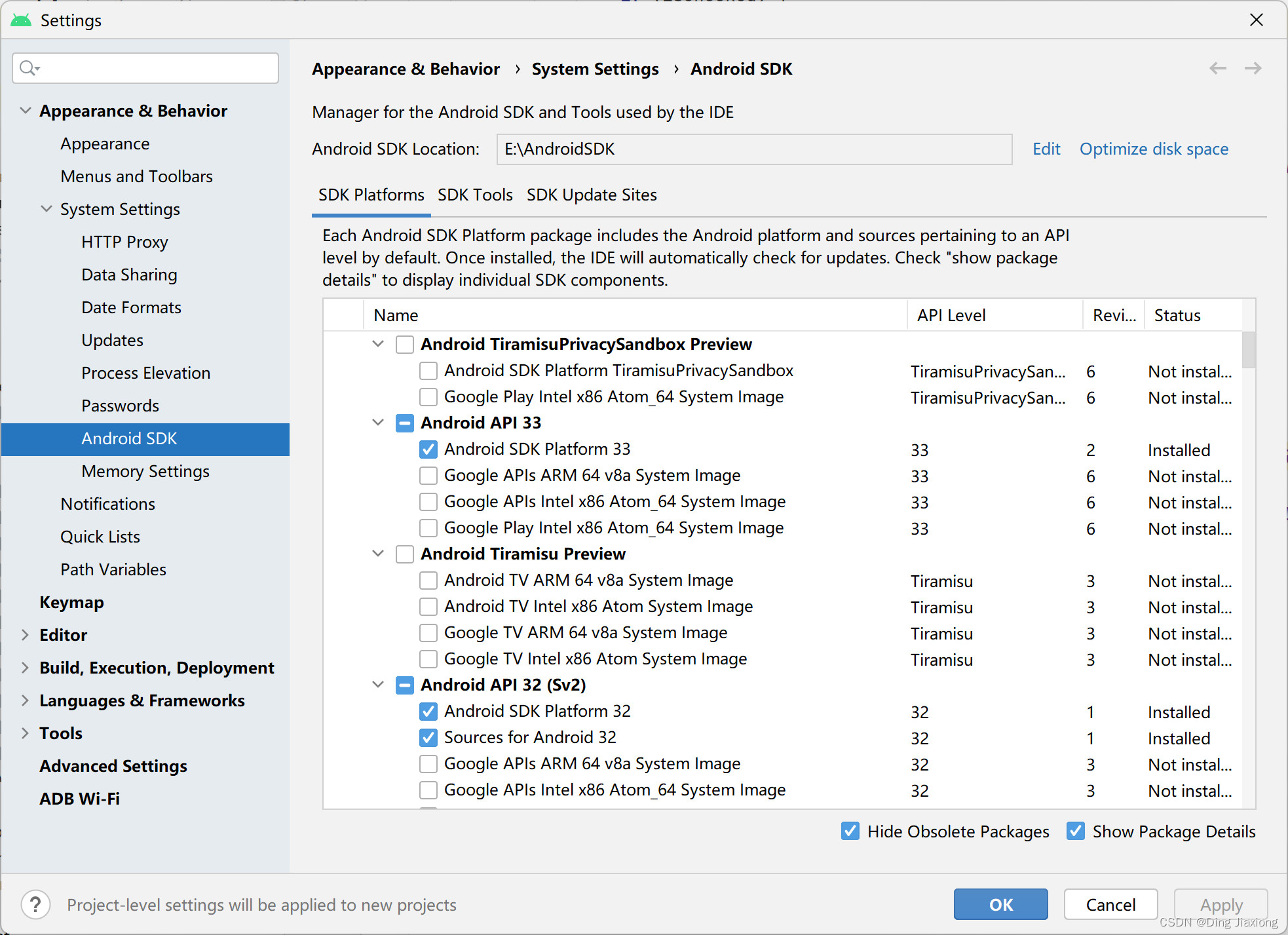
Task: Switch to SDK Update Sites tab
Action: coord(592,195)
